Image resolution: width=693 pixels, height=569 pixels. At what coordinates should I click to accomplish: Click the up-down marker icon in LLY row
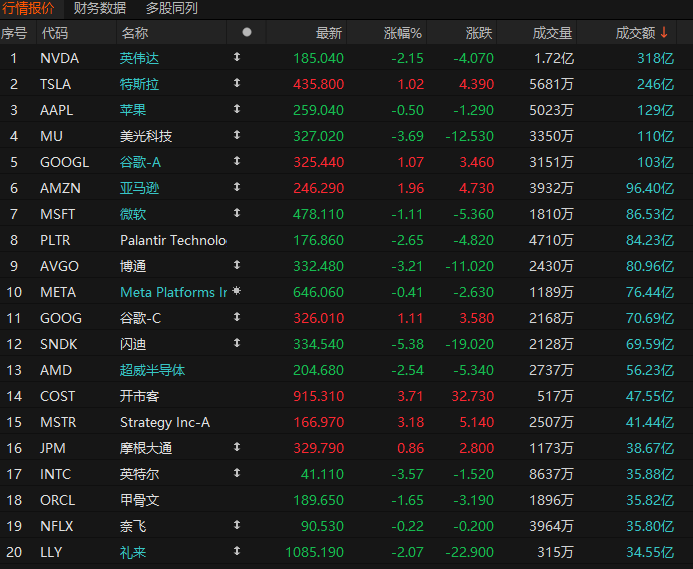pos(237,551)
